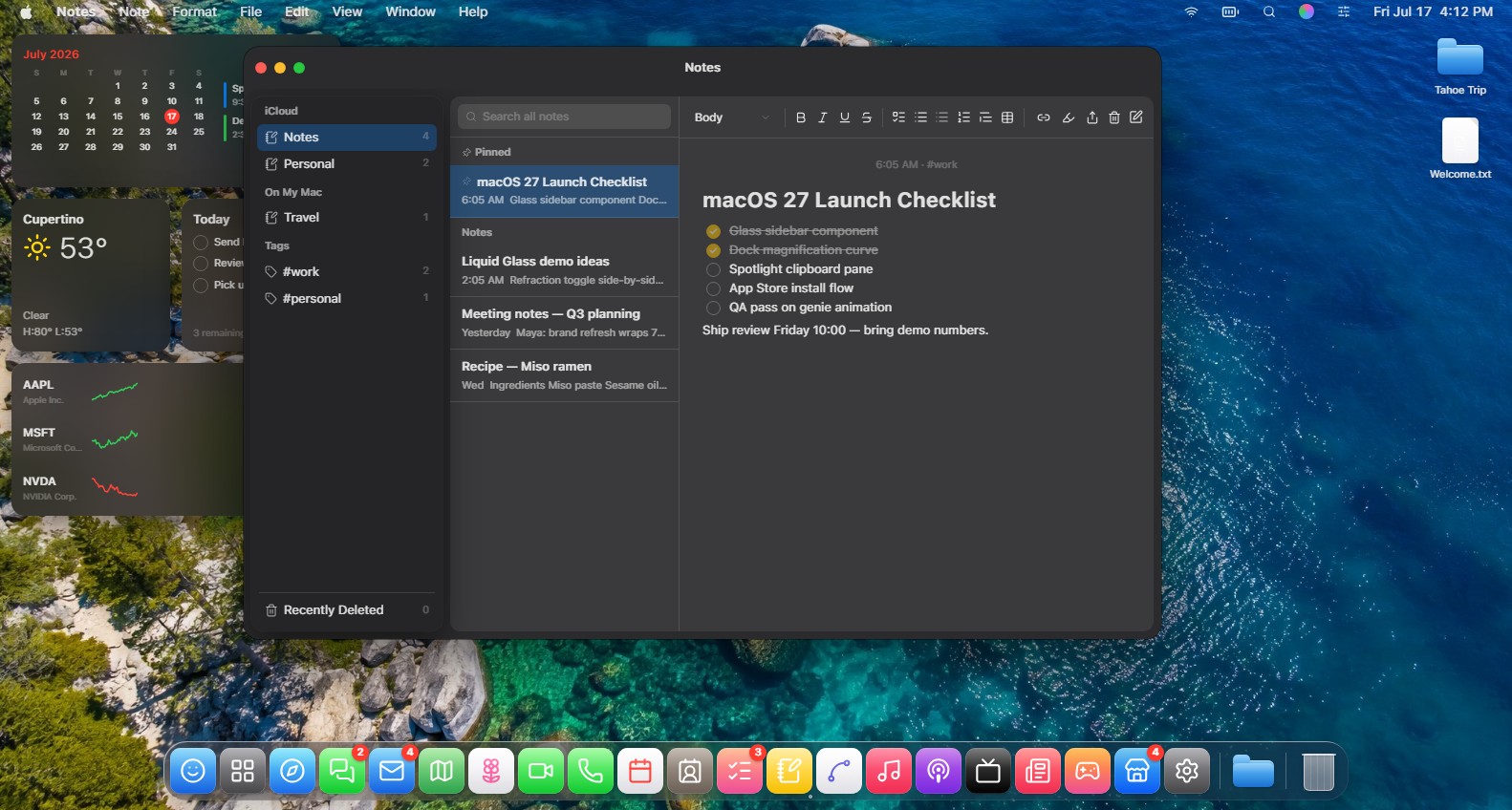Open the Edit menu
The image size is (1512, 810).
pyautogui.click(x=296, y=11)
